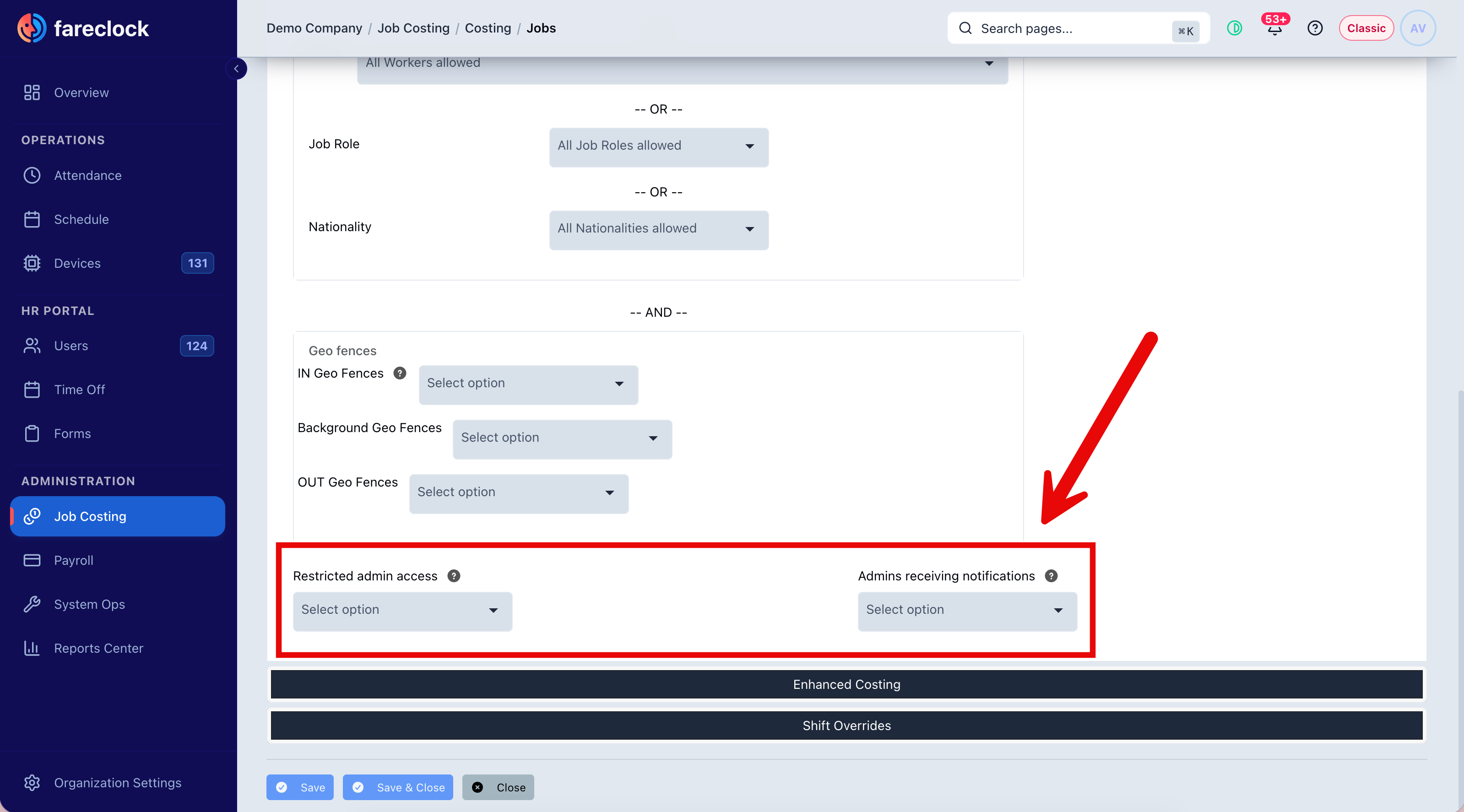Image resolution: width=1464 pixels, height=812 pixels.
Task: Open the AV user avatar
Action: pyautogui.click(x=1418, y=28)
